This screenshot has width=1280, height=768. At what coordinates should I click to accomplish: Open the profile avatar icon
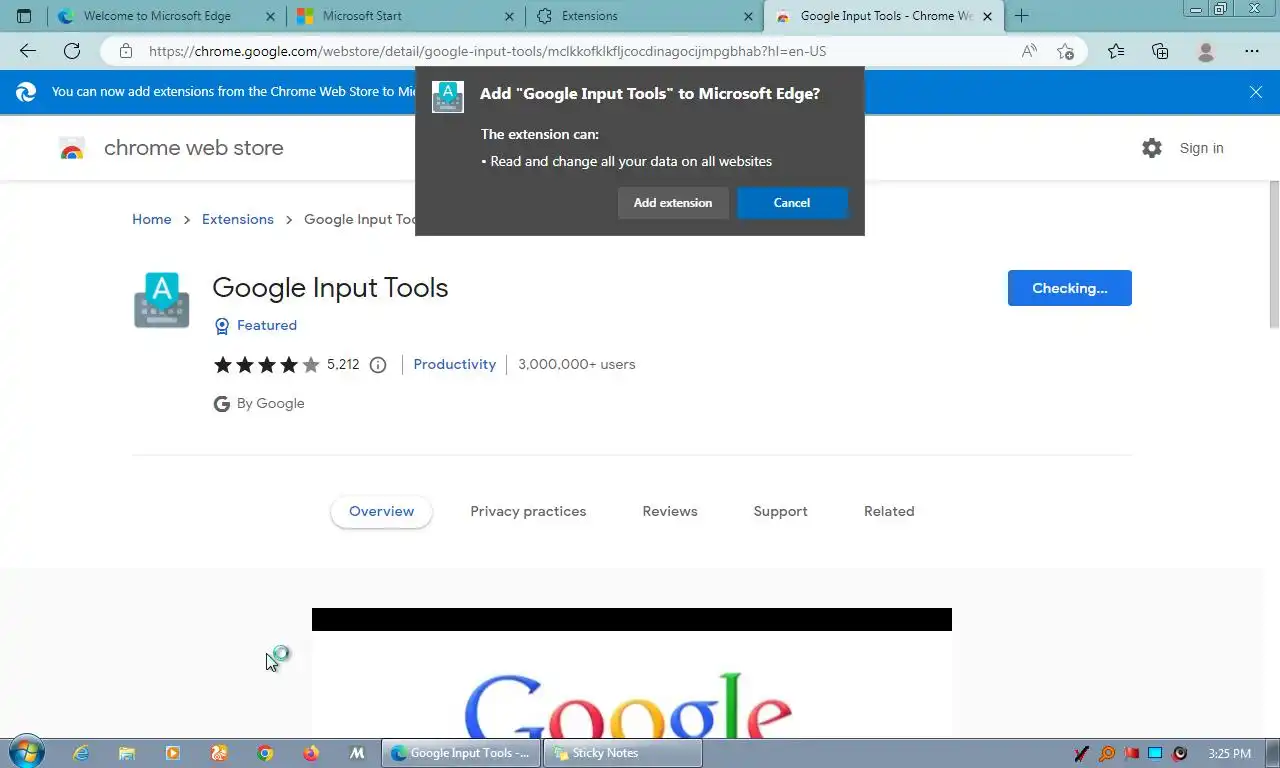tap(1206, 51)
